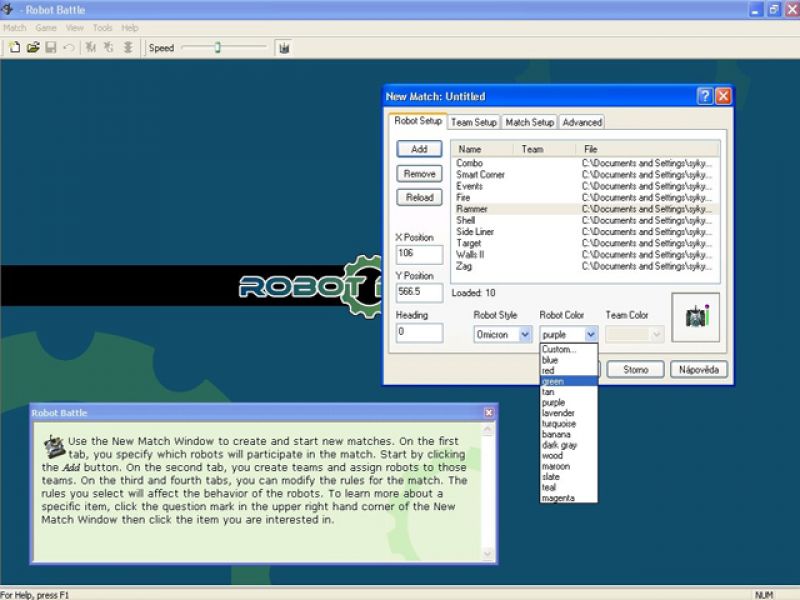Adjust the Speed slider thumb
This screenshot has height=600, width=800.
[218, 47]
